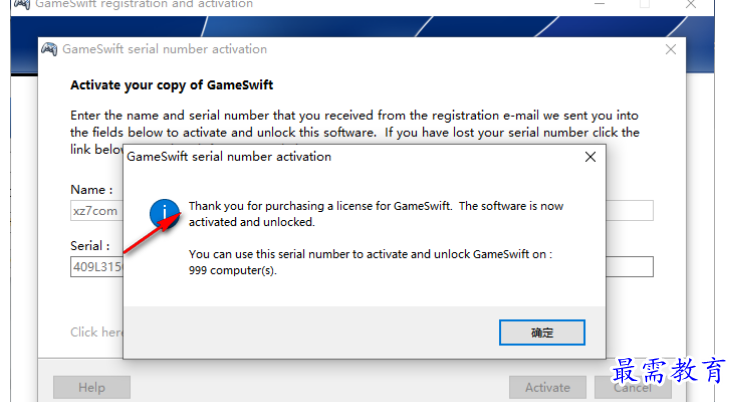The height and width of the screenshot is (402, 734).
Task: Close the activation success message box
Action: (590, 157)
